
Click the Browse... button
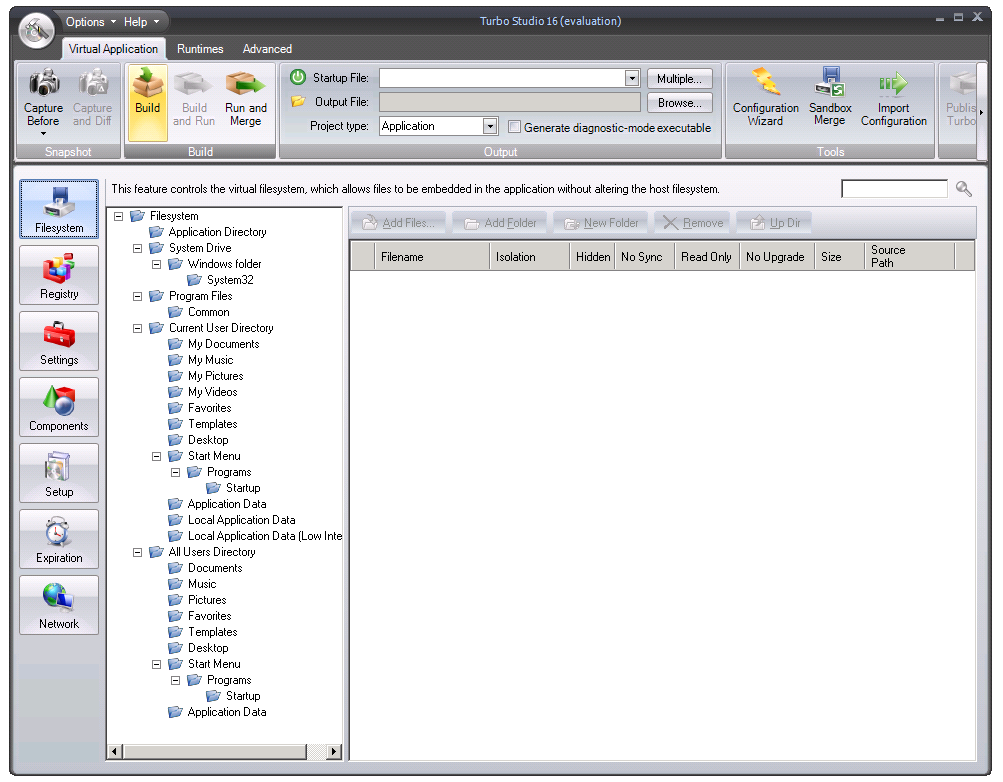click(679, 103)
